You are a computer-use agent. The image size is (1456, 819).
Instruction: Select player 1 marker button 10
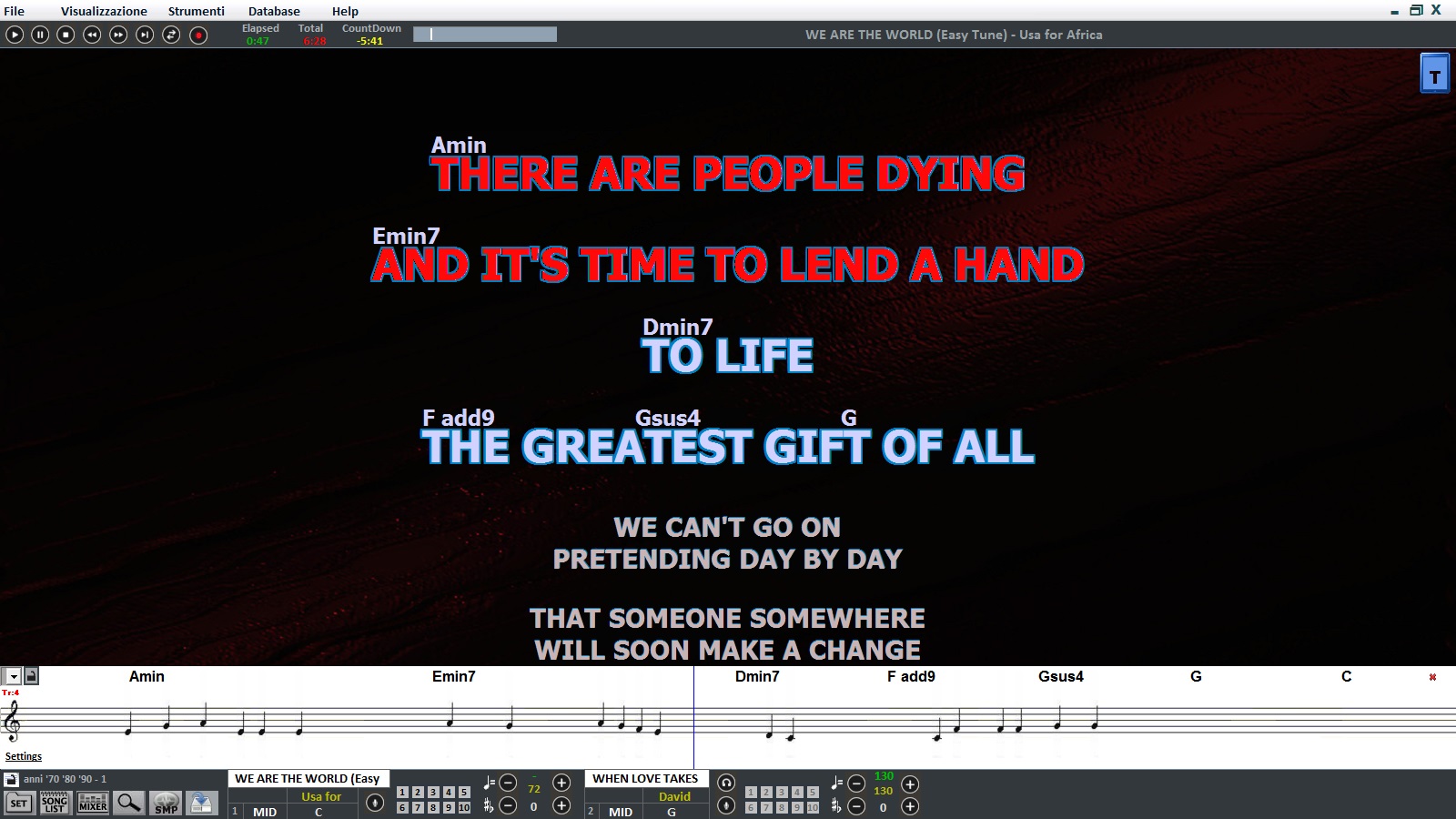tap(464, 807)
